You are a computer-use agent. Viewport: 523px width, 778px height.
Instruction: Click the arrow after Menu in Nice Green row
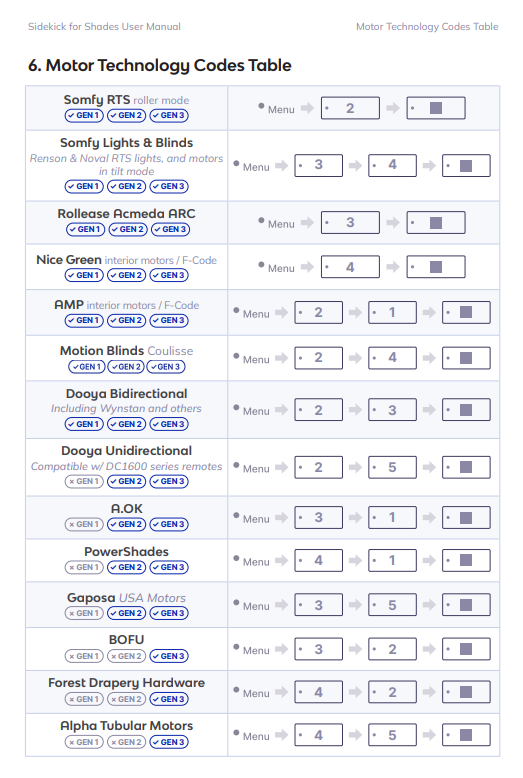click(307, 267)
